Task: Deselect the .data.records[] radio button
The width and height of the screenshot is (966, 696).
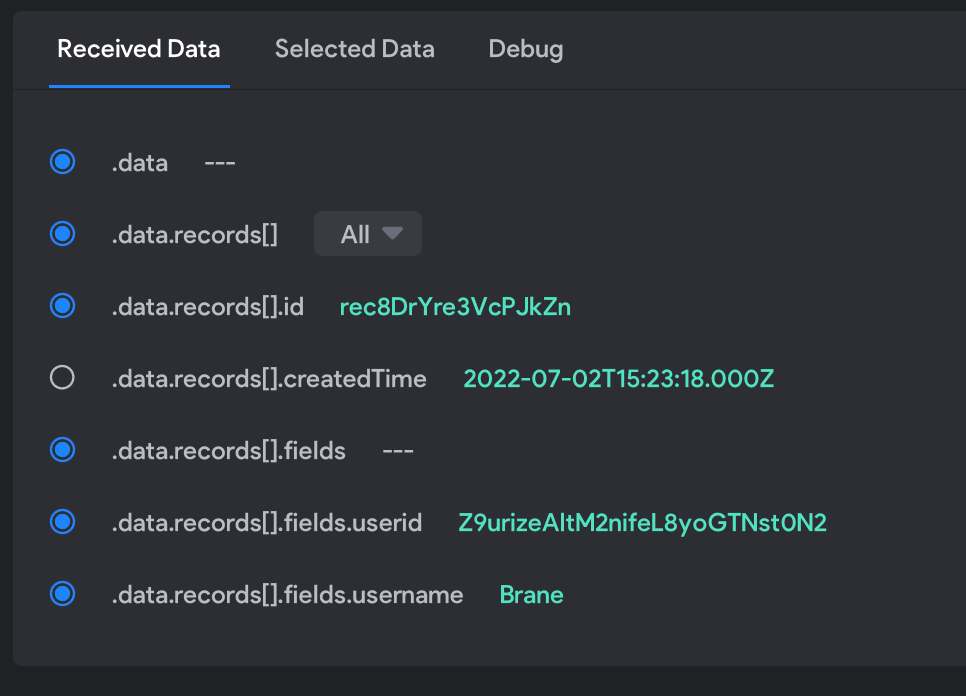Action: point(62,234)
